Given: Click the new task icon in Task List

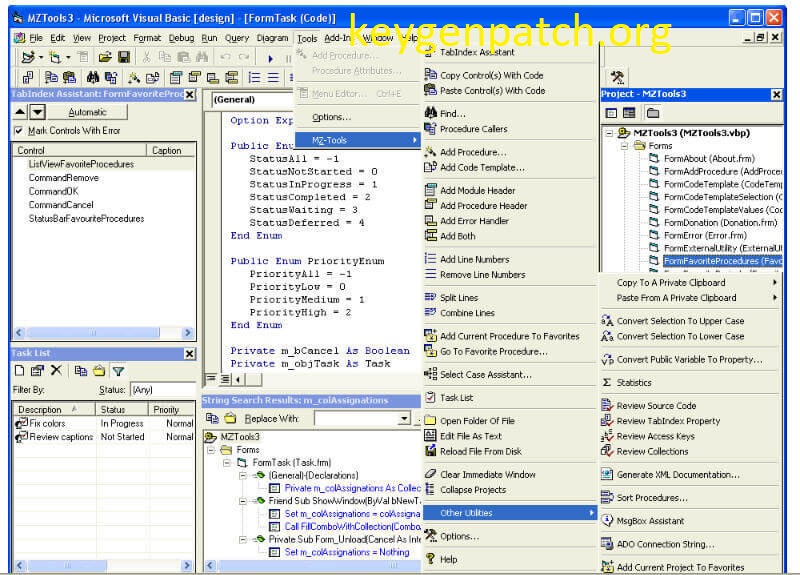Looking at the screenshot, I should (19, 371).
